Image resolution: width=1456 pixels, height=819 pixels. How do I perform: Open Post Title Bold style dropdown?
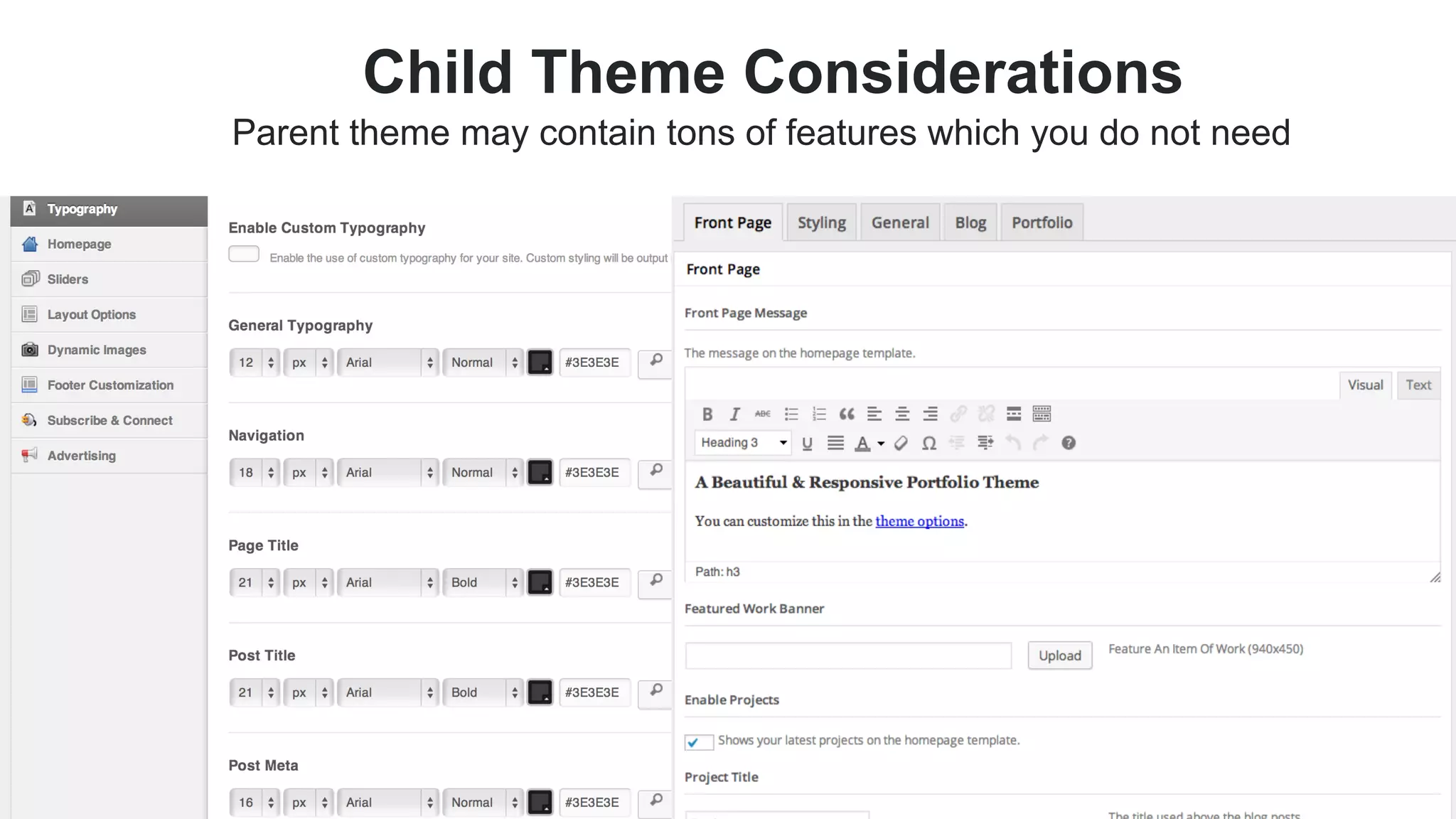[483, 692]
